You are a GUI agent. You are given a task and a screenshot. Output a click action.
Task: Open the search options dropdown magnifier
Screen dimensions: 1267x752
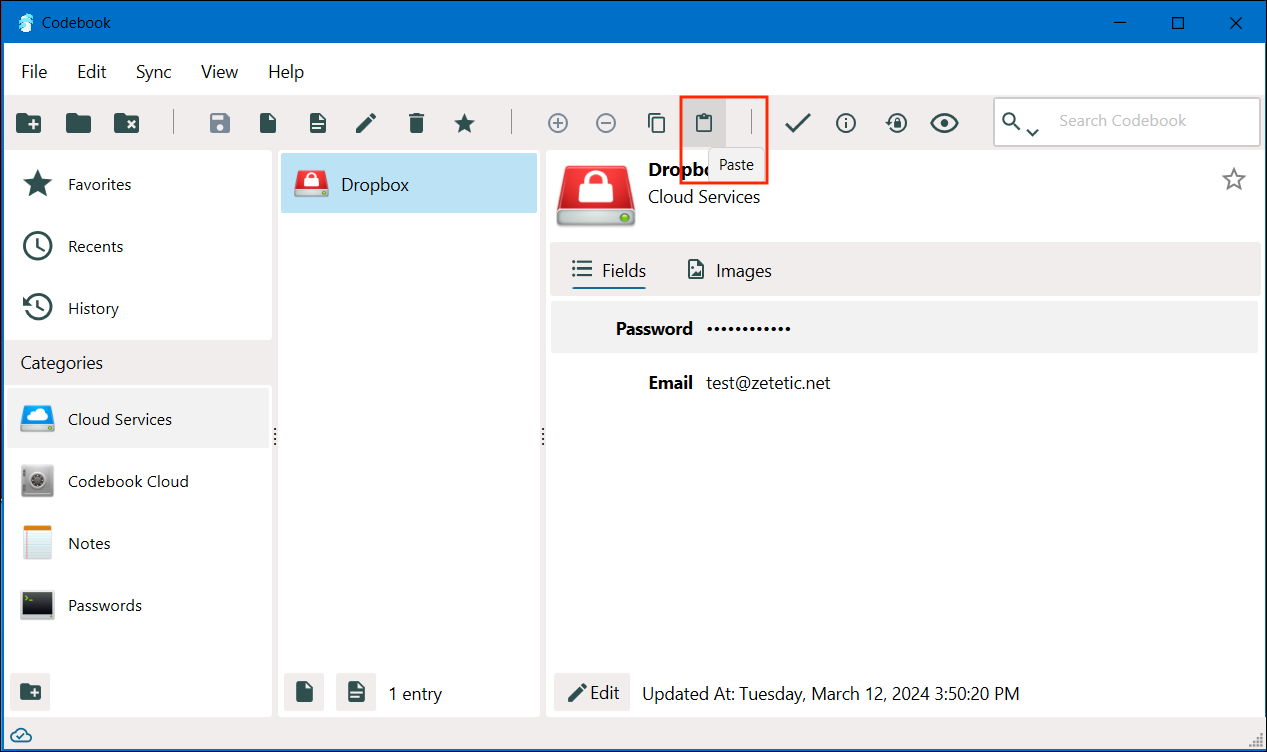point(1020,123)
